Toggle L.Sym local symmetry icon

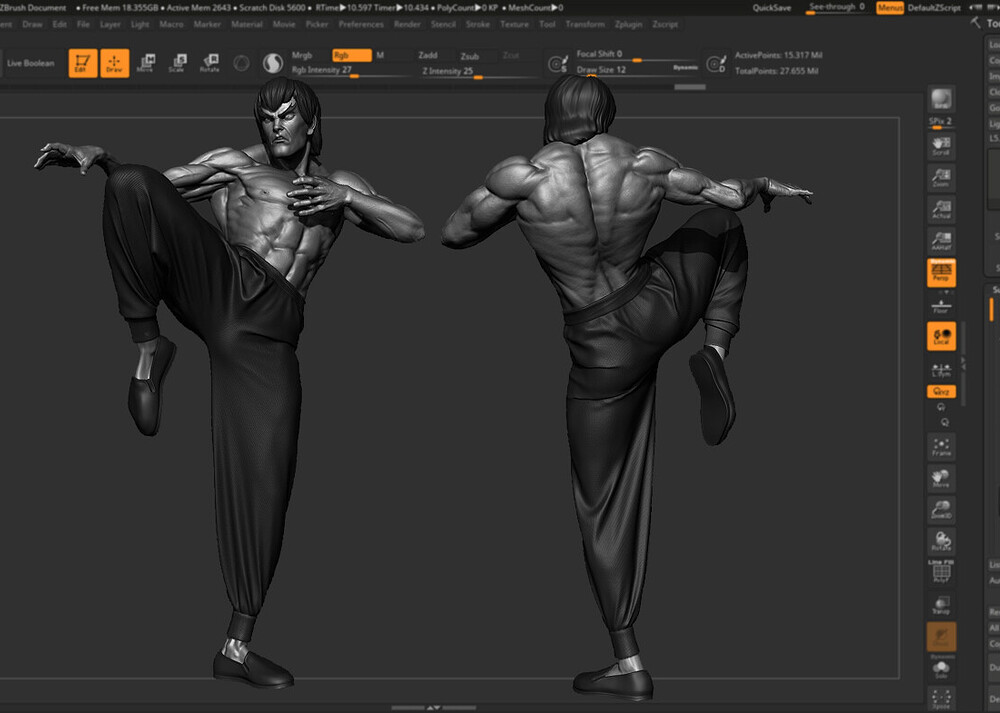coord(941,371)
